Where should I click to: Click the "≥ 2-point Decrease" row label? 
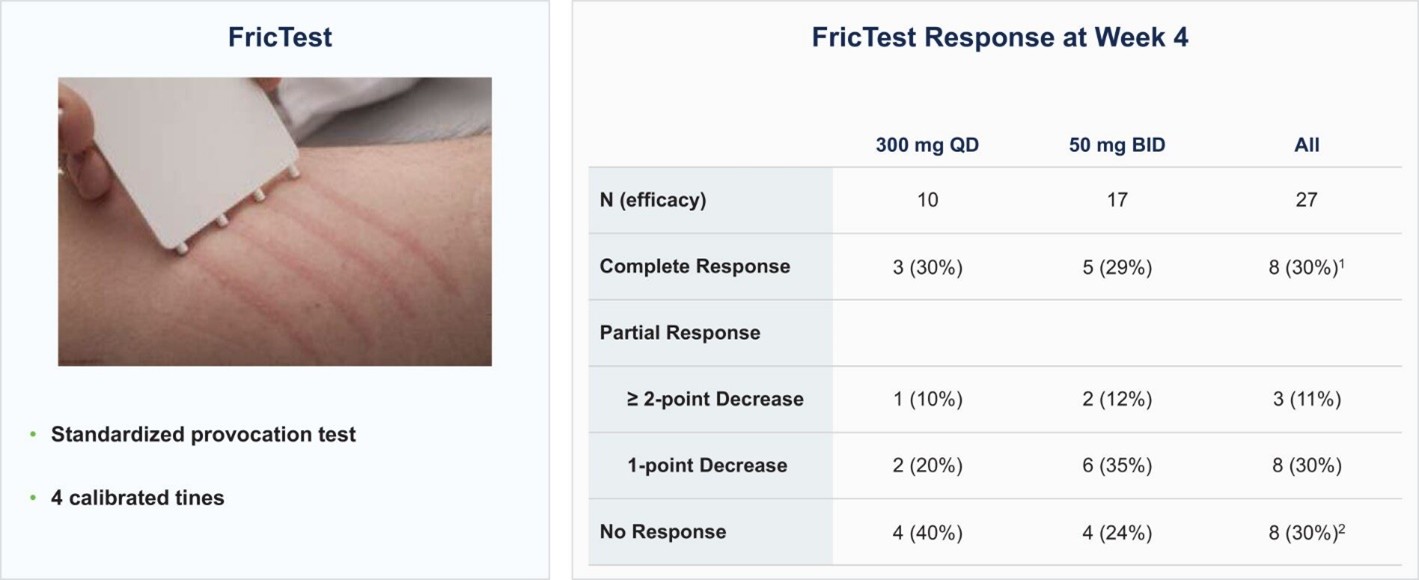click(x=715, y=399)
